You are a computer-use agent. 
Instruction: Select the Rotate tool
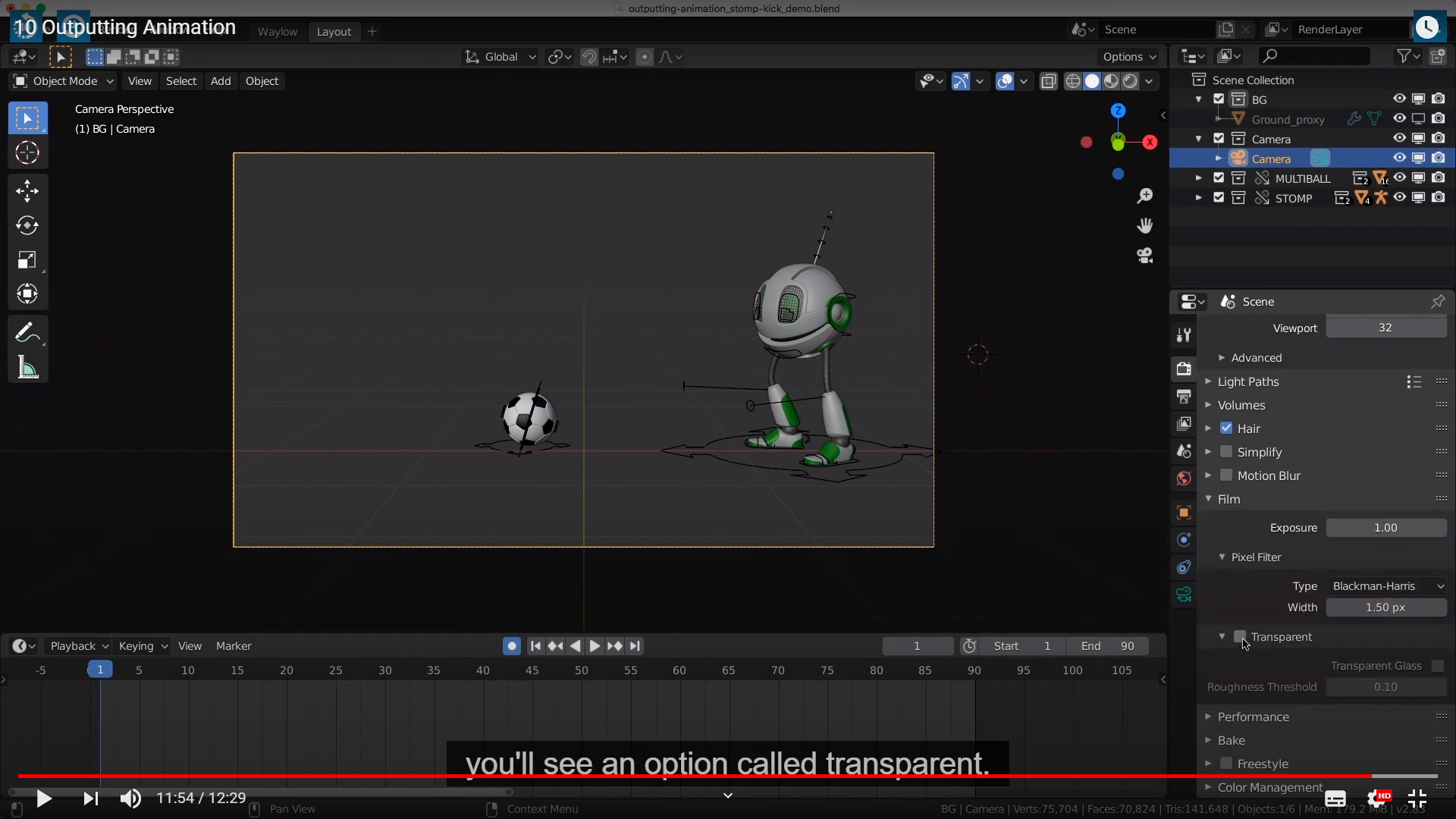(27, 225)
